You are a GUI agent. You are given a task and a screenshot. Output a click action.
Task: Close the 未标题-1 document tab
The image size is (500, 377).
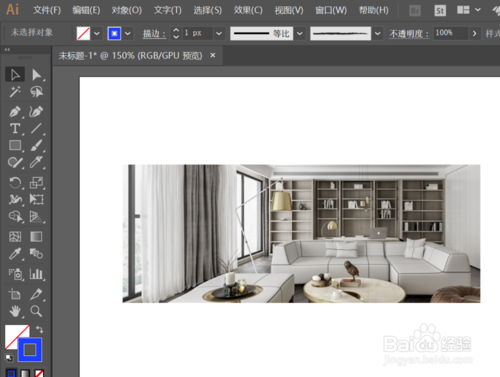point(213,55)
